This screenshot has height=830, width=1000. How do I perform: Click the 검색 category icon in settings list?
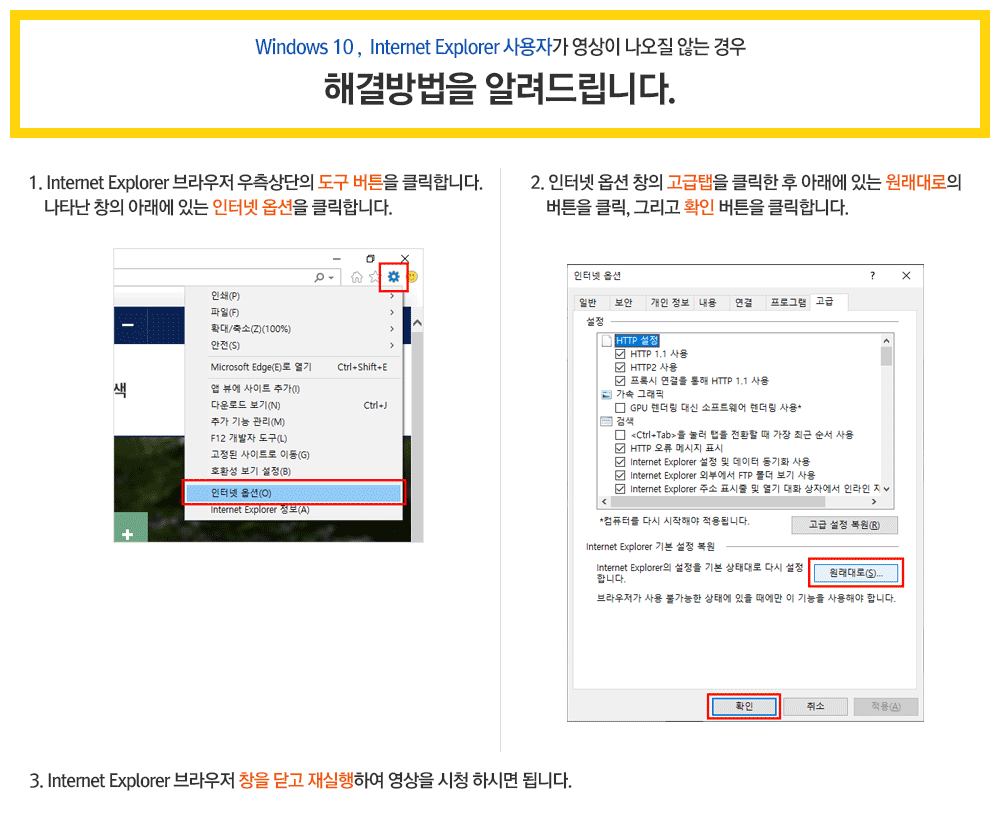point(607,421)
